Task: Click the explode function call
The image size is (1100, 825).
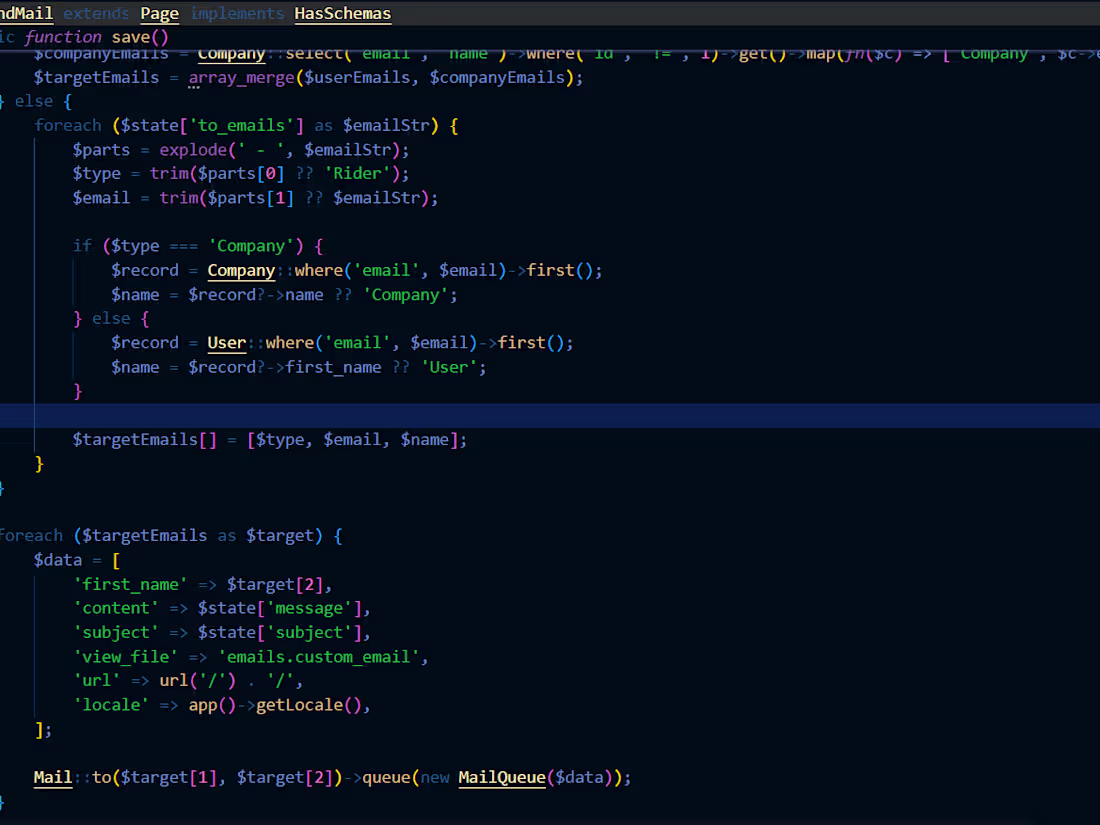Action: [x=193, y=150]
